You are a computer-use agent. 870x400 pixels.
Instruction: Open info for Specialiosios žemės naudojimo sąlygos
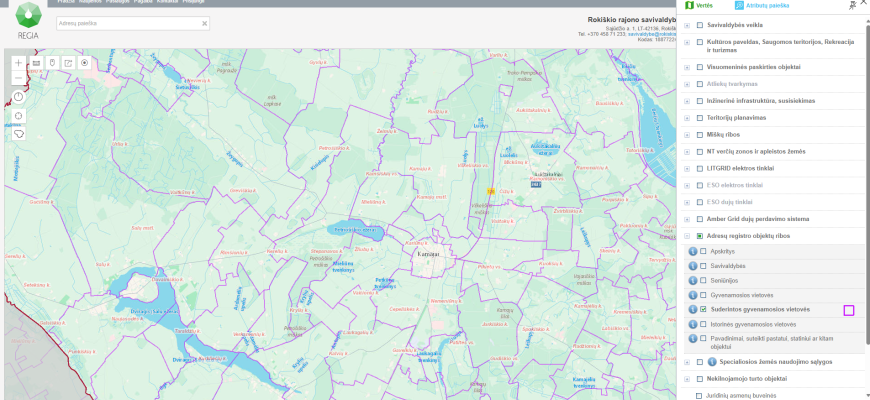(x=712, y=362)
